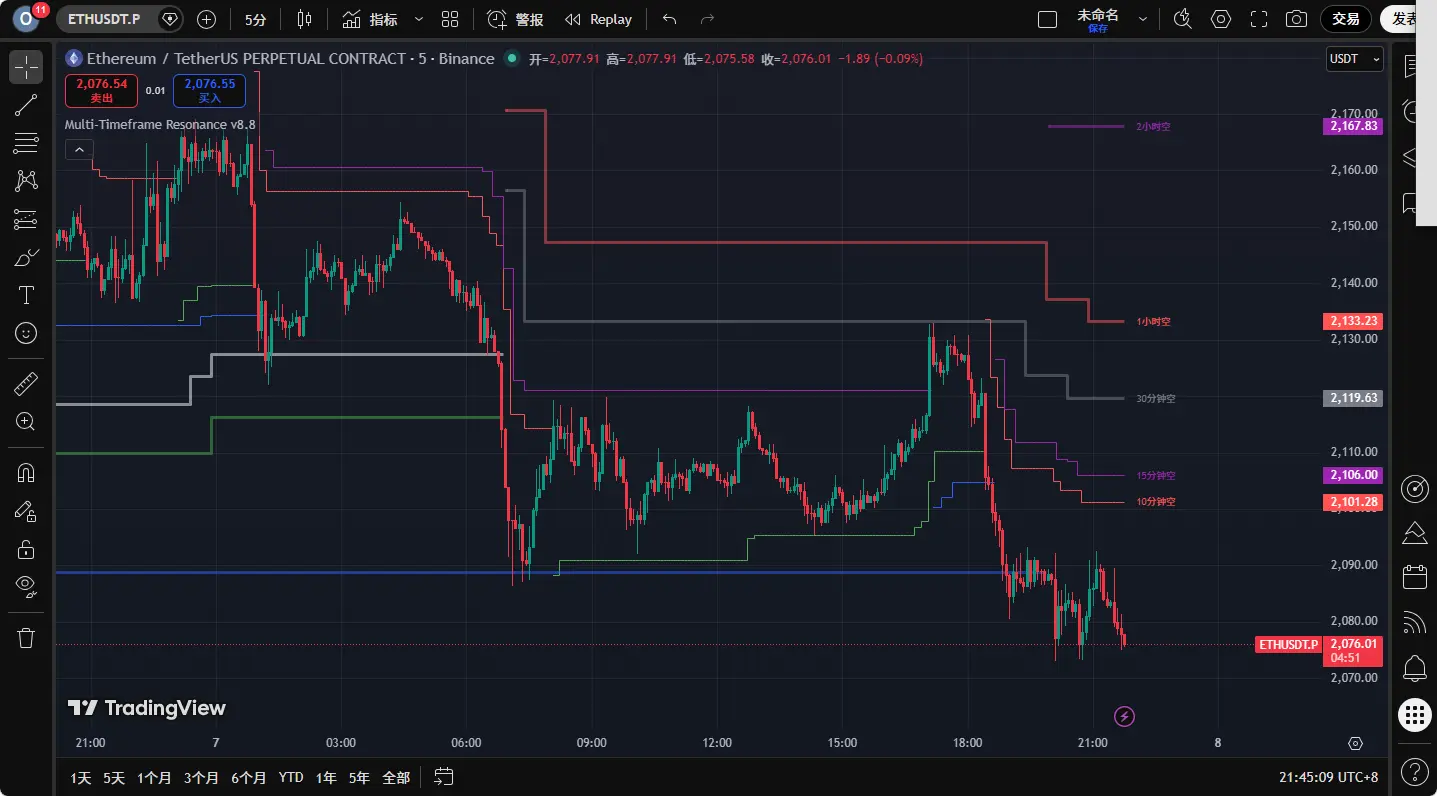1437x796 pixels.
Task: Open the mountain-shaped ideas icon in the sidebar
Action: [x=1415, y=532]
